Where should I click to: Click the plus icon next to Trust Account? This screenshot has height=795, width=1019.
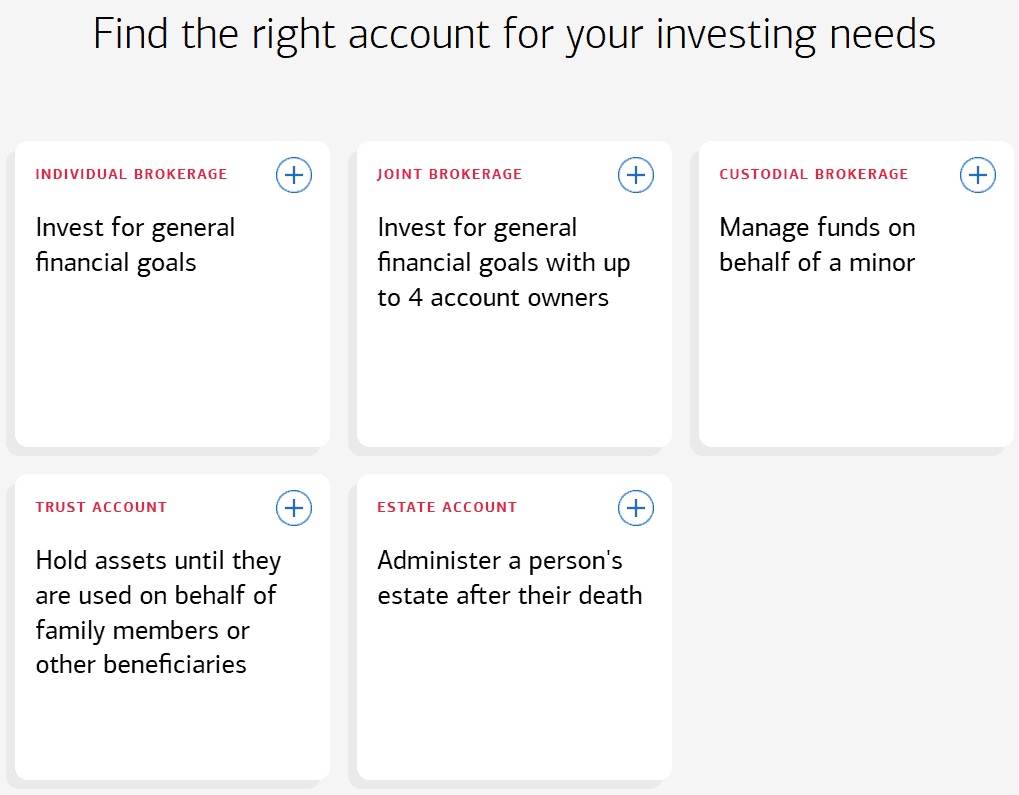tap(293, 507)
